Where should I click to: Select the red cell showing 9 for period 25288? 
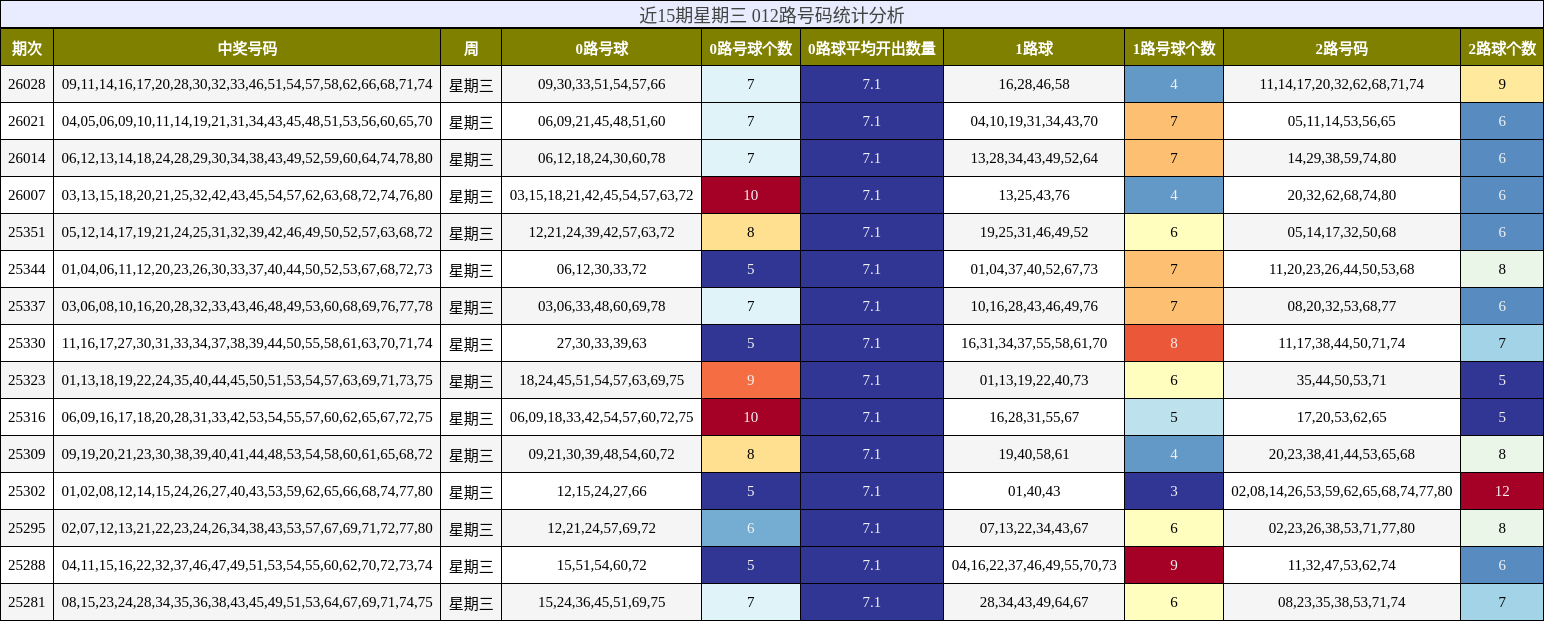coord(1172,565)
